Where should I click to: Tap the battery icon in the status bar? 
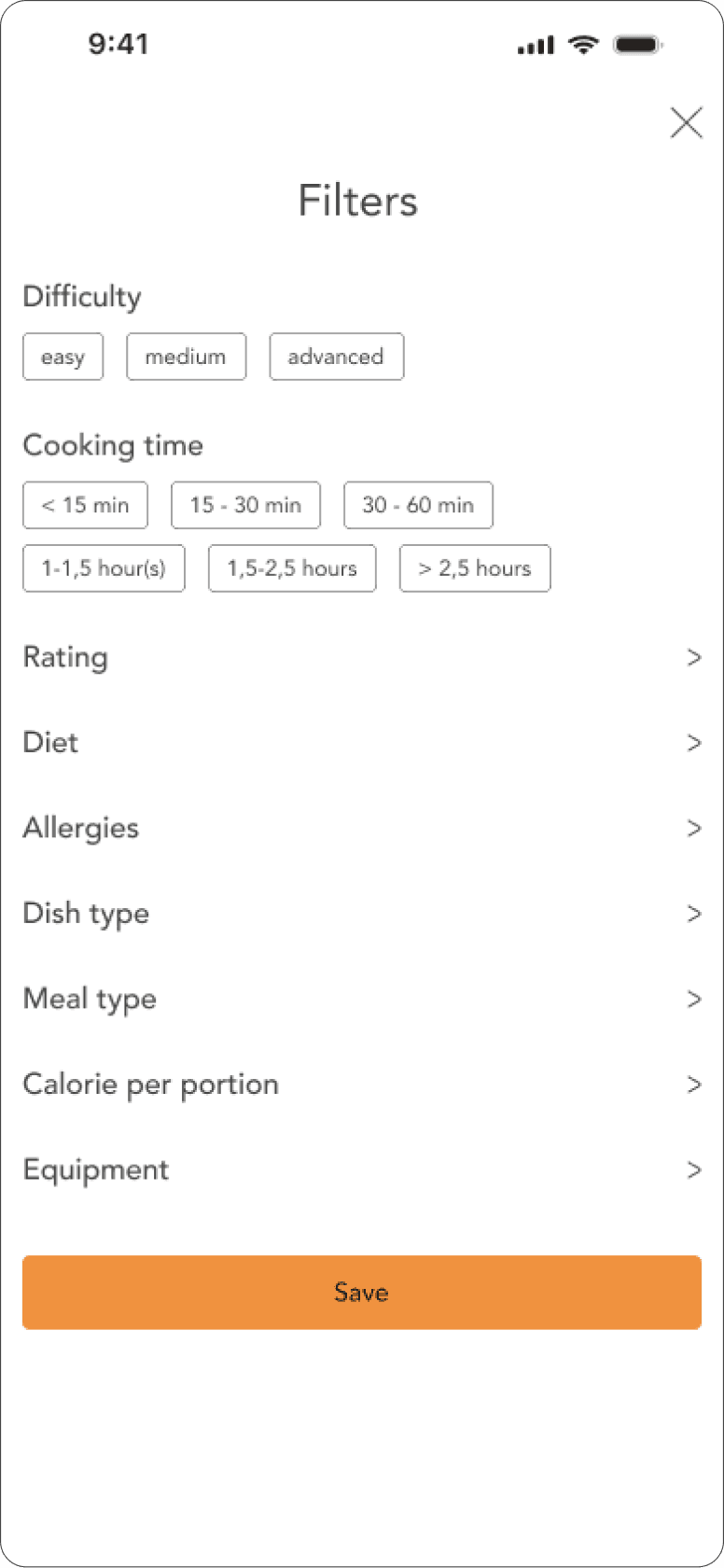point(638,44)
